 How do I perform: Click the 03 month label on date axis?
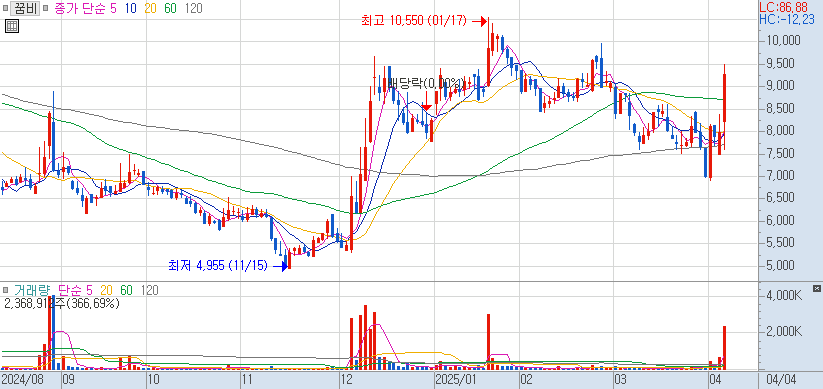pyautogui.click(x=621, y=380)
